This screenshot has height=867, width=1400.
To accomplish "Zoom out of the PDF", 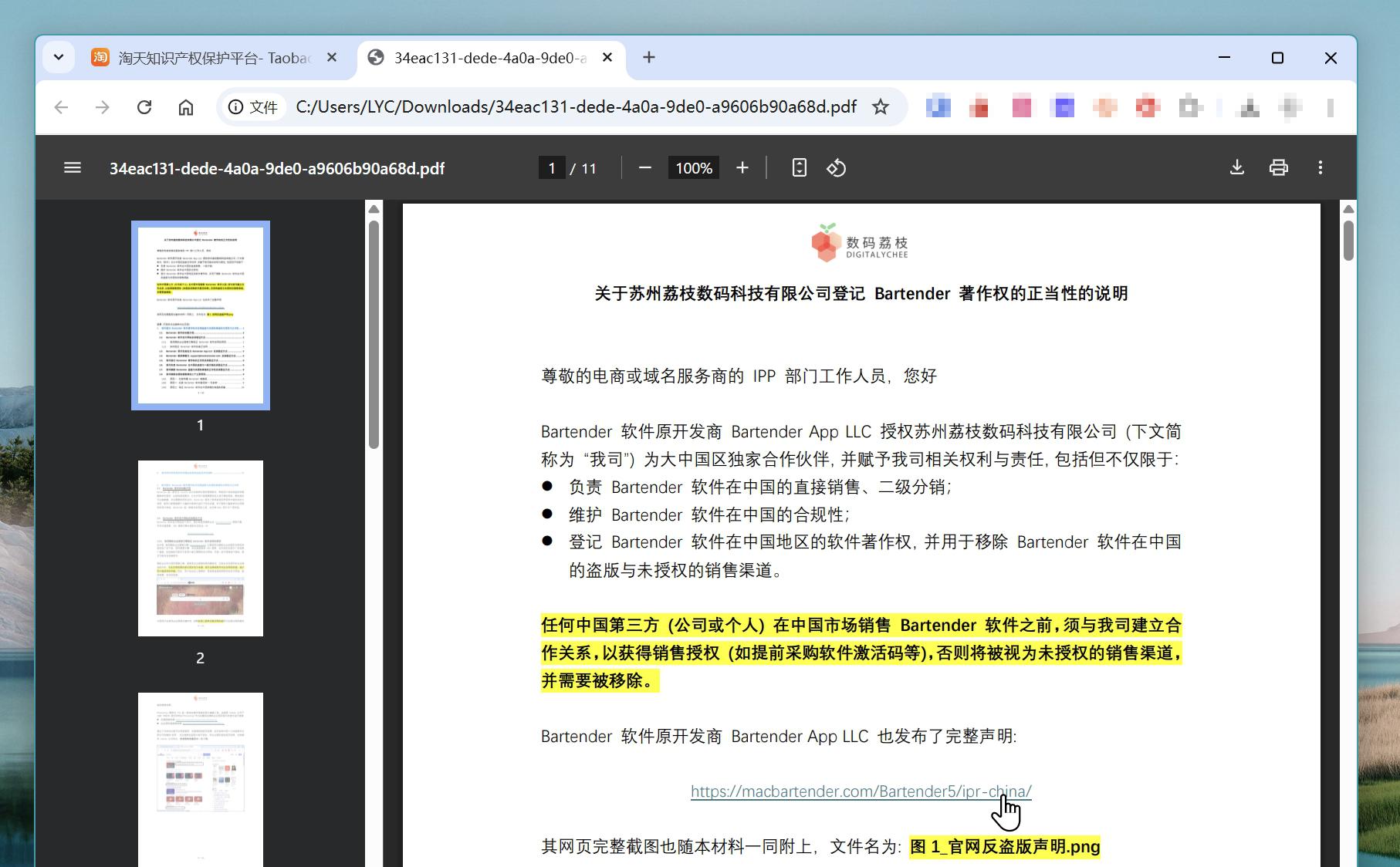I will (x=645, y=168).
